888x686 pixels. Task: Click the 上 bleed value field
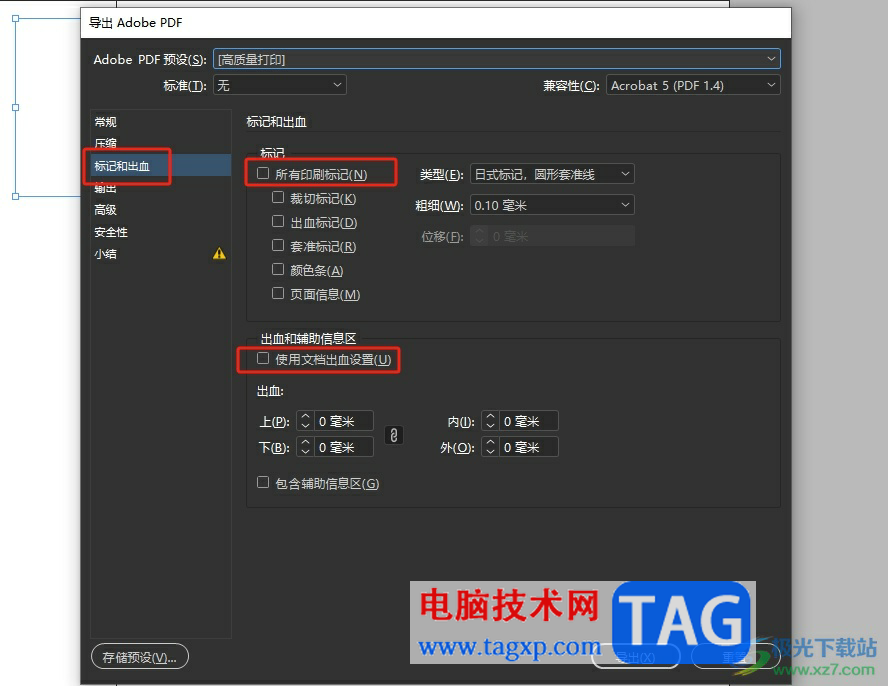(x=343, y=421)
